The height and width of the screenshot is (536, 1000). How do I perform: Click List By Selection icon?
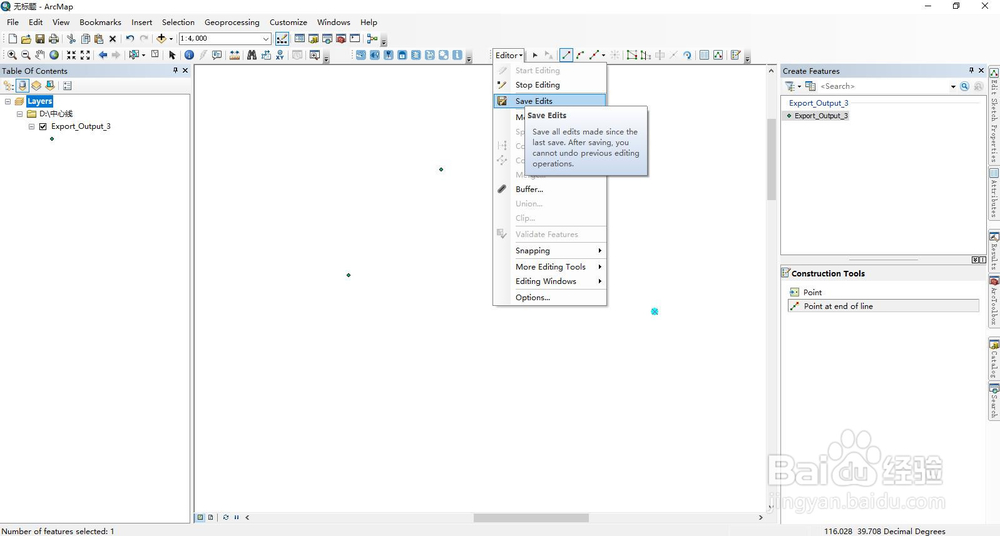[50, 86]
